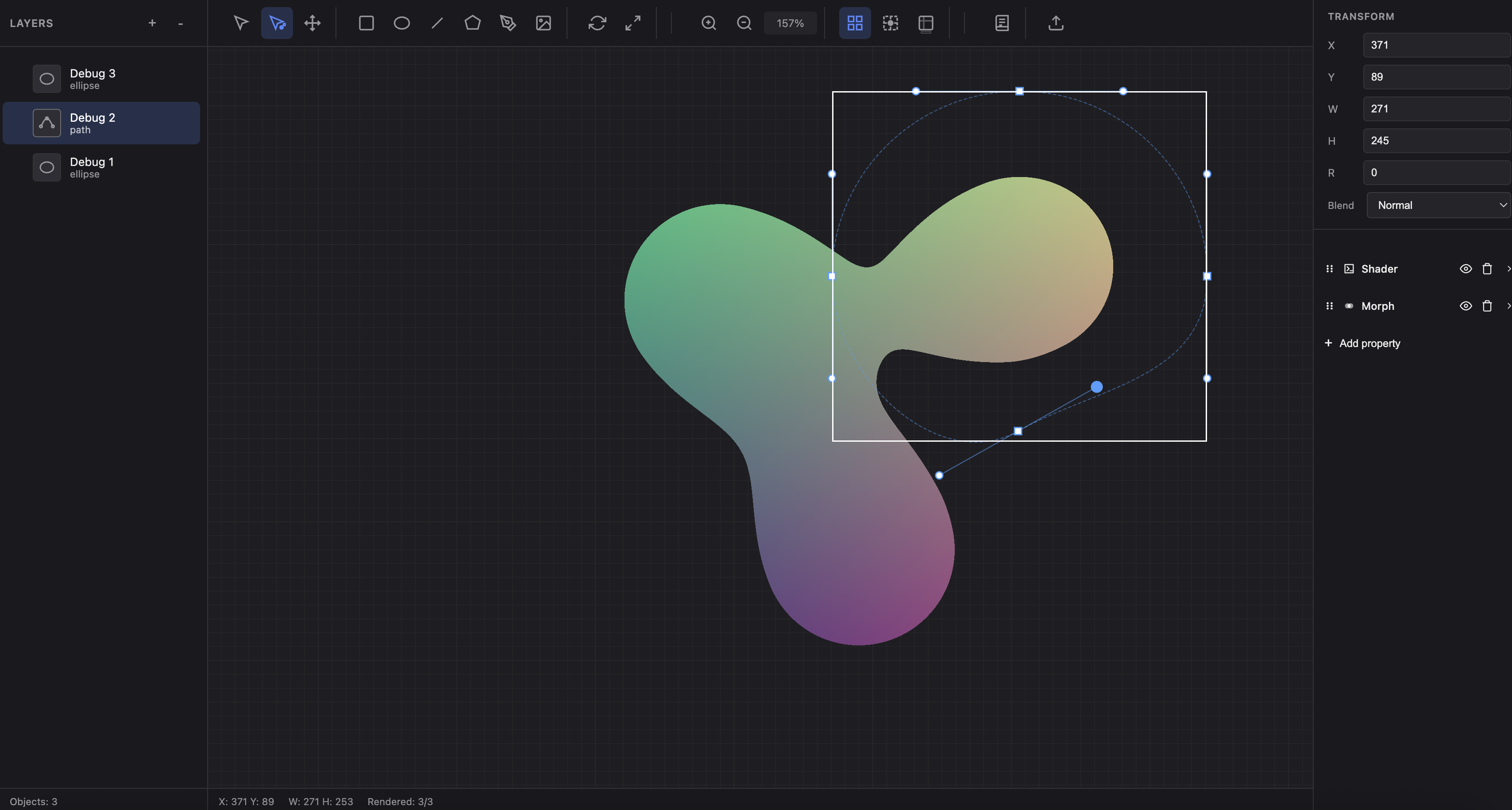Toggle the grid view mode button
Image resolution: width=1512 pixels, height=810 pixels.
pyautogui.click(x=855, y=23)
